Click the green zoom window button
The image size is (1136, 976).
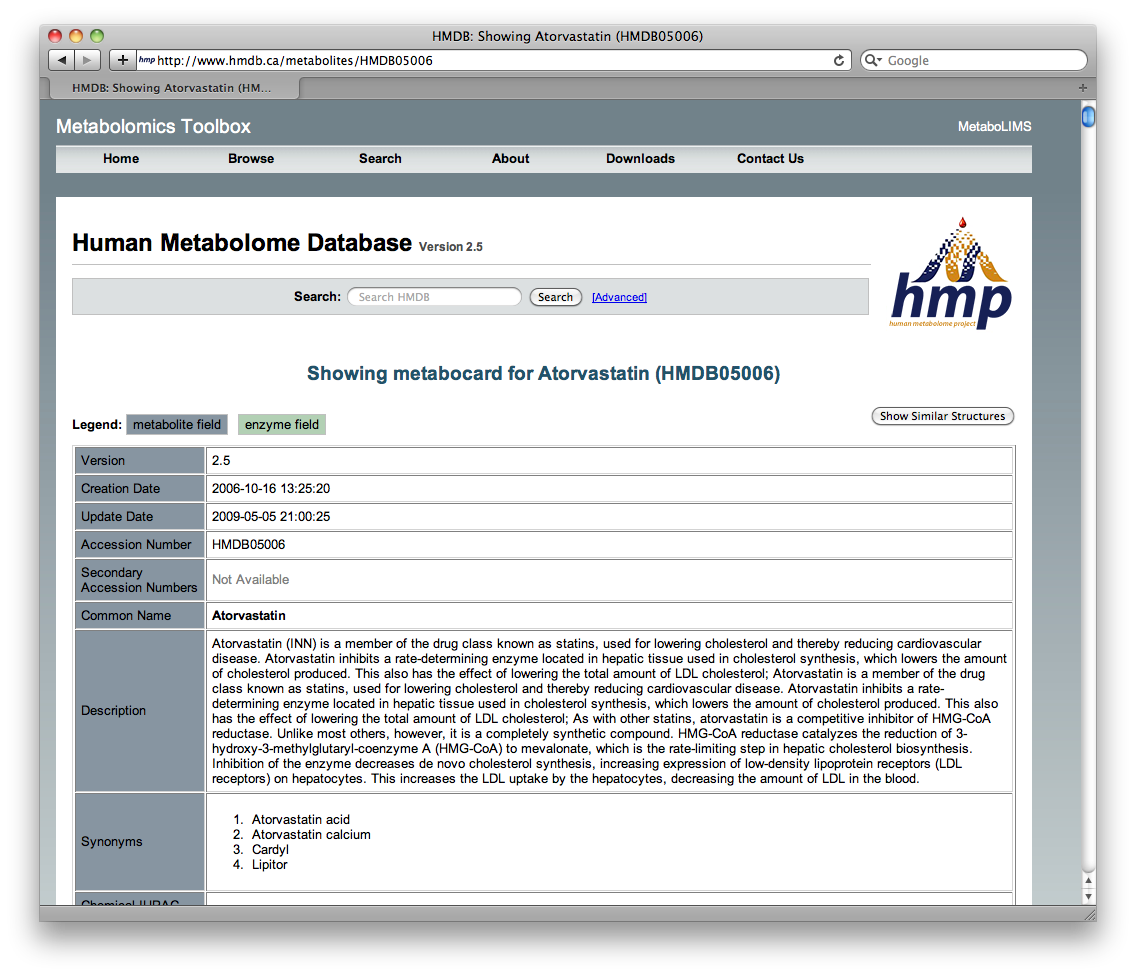[x=97, y=36]
